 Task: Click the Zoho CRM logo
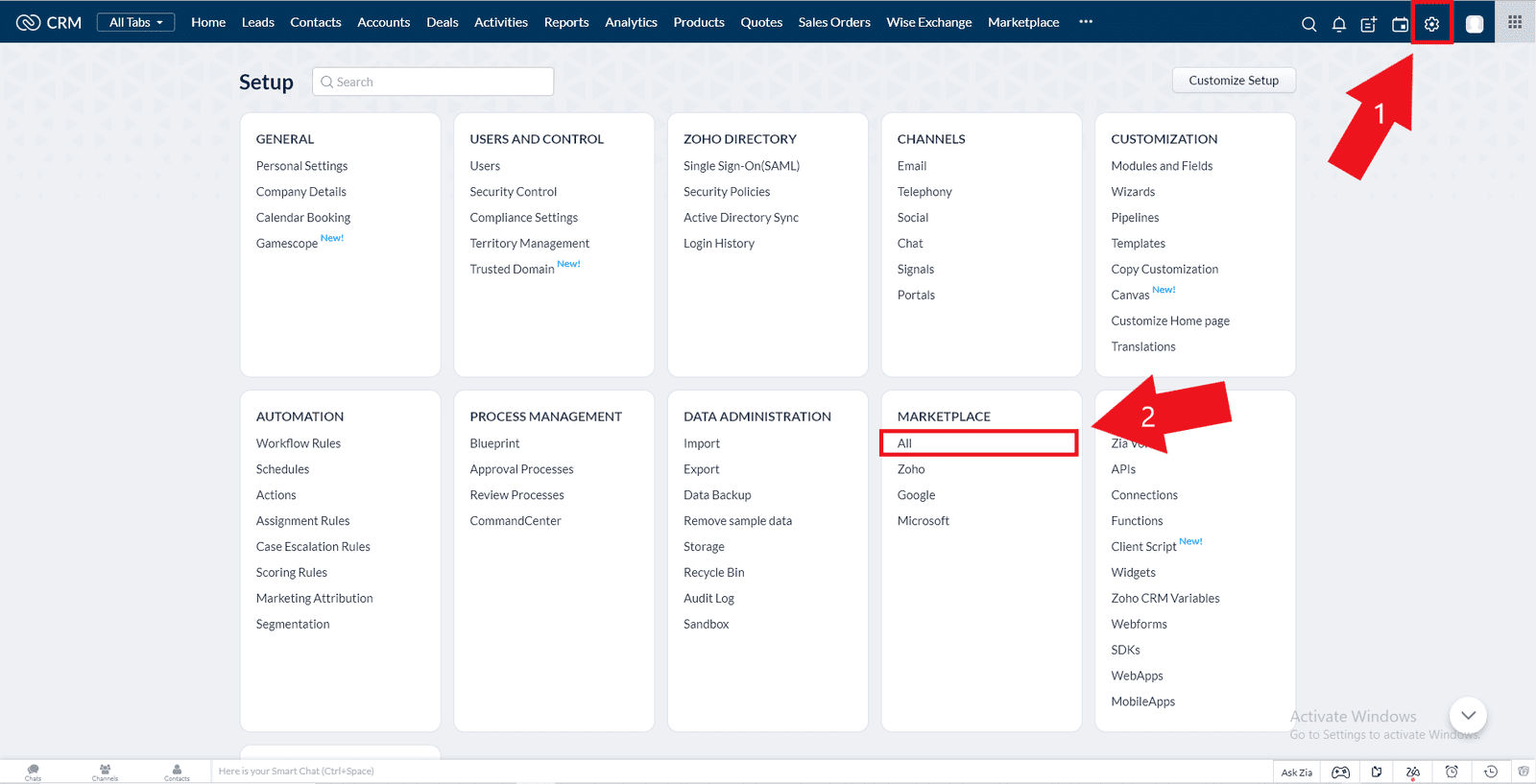[x=49, y=22]
